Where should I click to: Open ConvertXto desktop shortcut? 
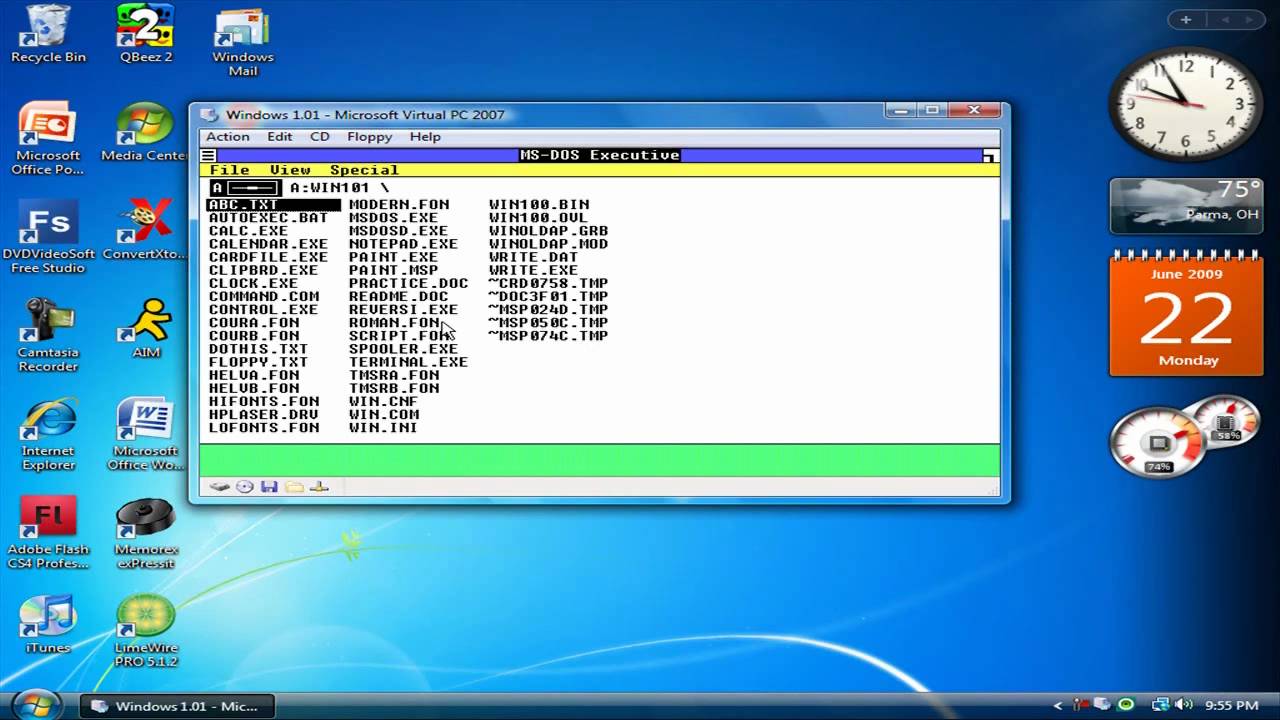146,230
